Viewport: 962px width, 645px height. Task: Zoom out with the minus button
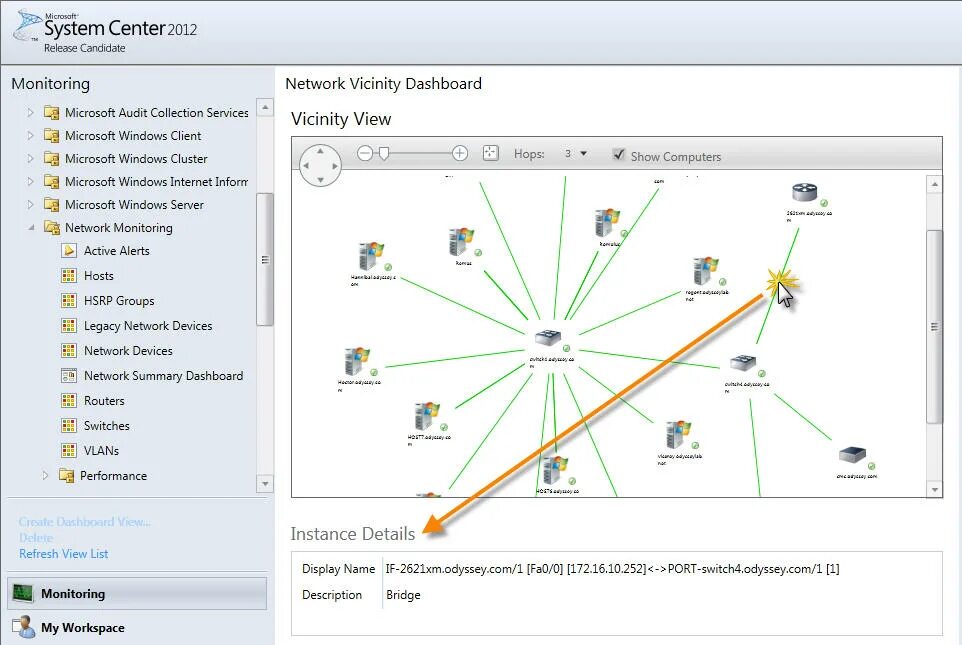pos(364,153)
